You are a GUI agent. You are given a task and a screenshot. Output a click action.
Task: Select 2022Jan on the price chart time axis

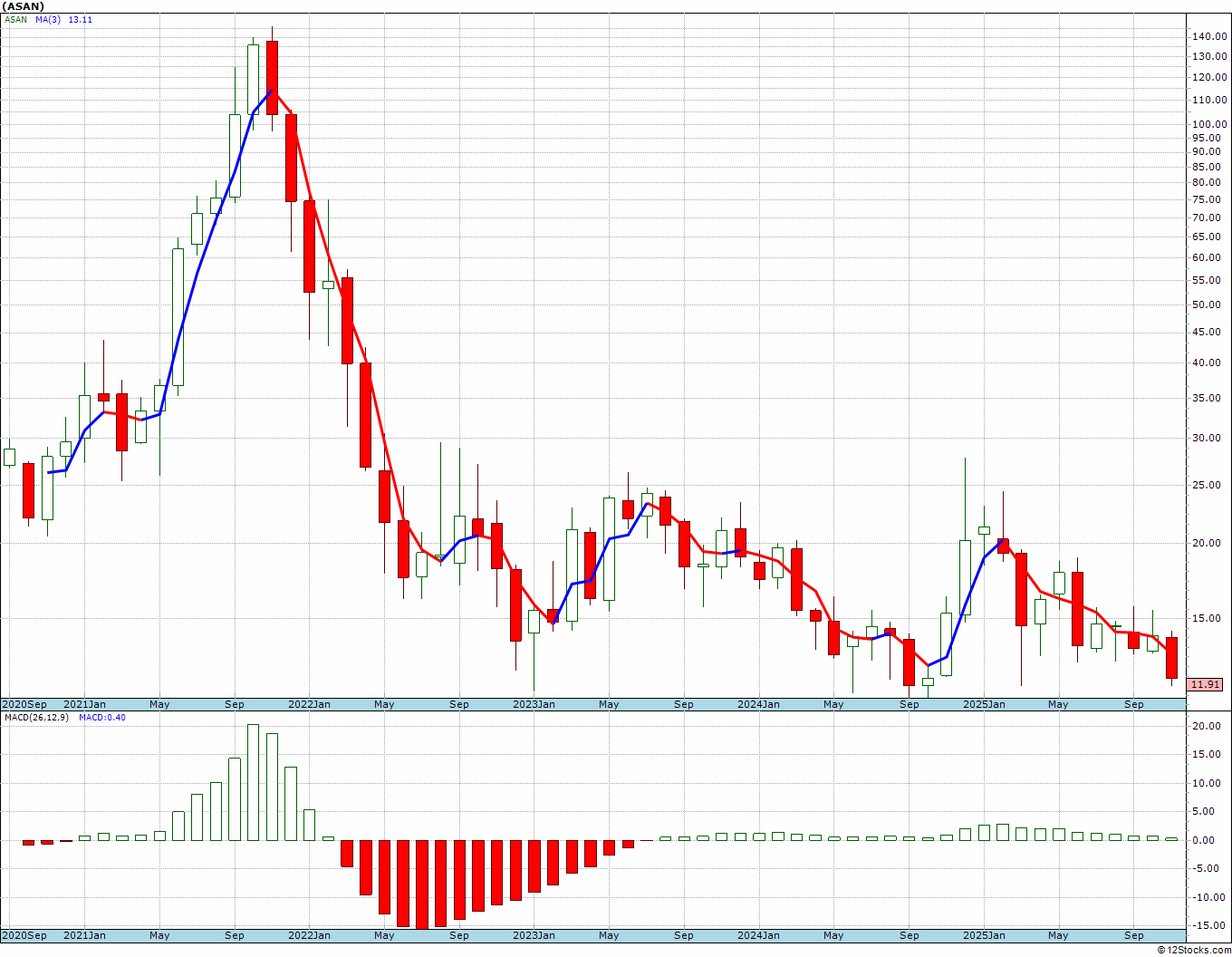tap(309, 704)
